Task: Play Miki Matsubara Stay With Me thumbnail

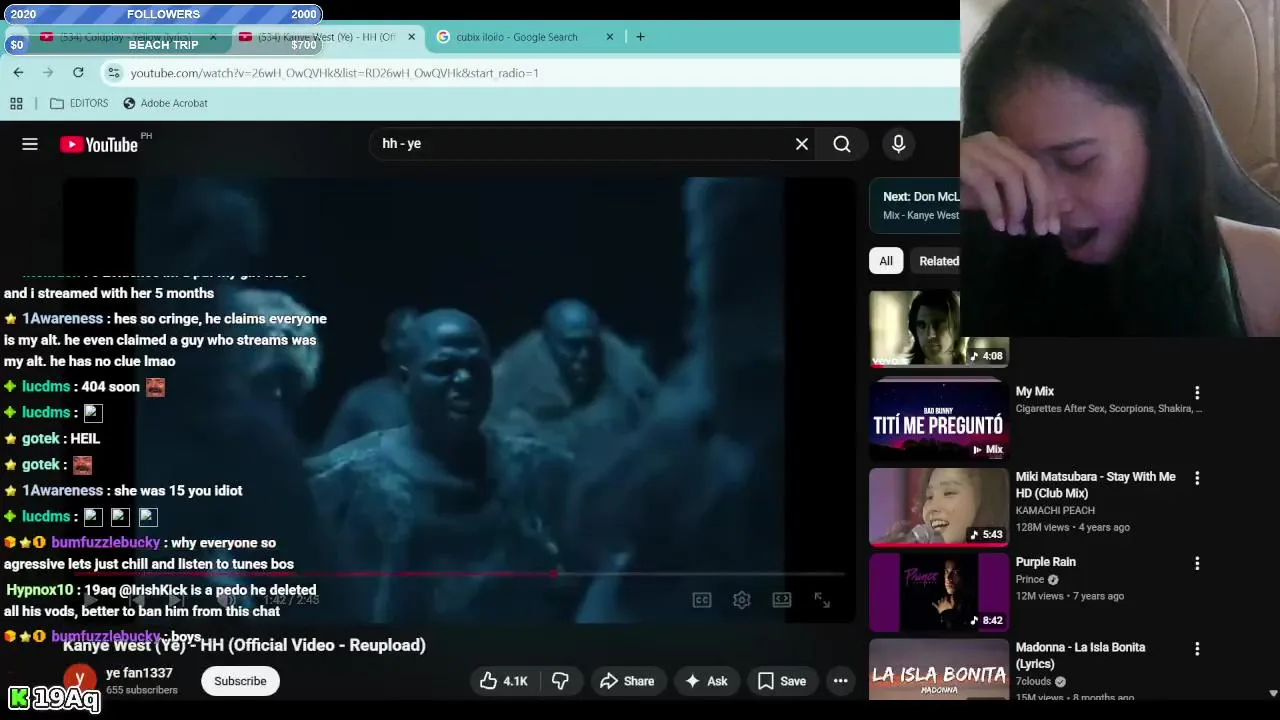Action: (x=939, y=507)
